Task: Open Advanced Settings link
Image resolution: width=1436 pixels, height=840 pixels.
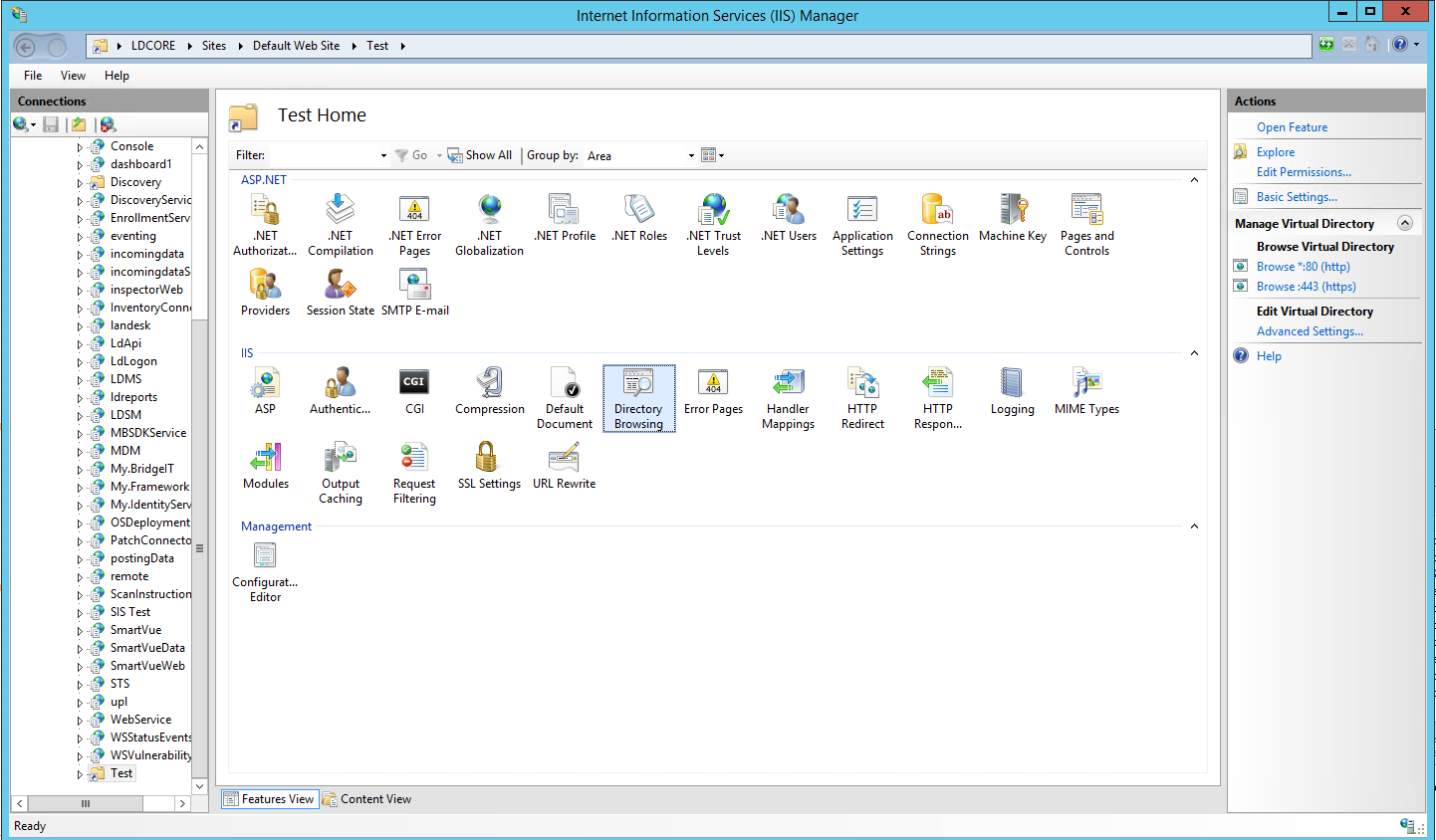Action: (x=1310, y=331)
